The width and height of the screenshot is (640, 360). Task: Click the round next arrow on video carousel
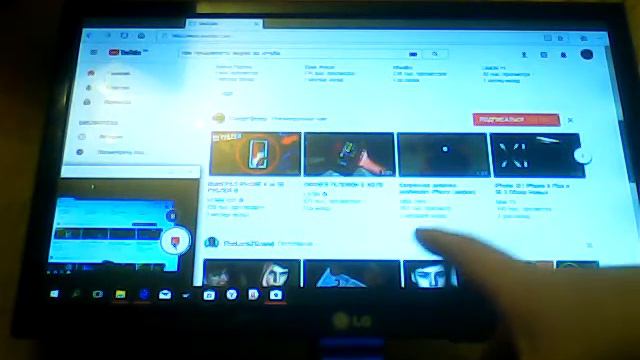click(x=583, y=156)
